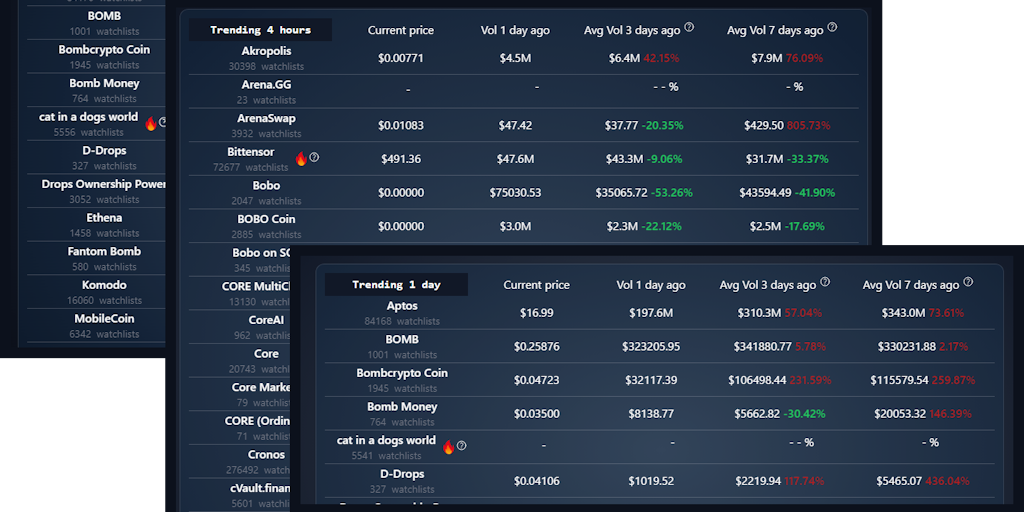Viewport: 1024px width, 512px height.
Task: Click the Avg Vol 7 days help icon in the Trending 1 day table
Action: click(x=968, y=283)
